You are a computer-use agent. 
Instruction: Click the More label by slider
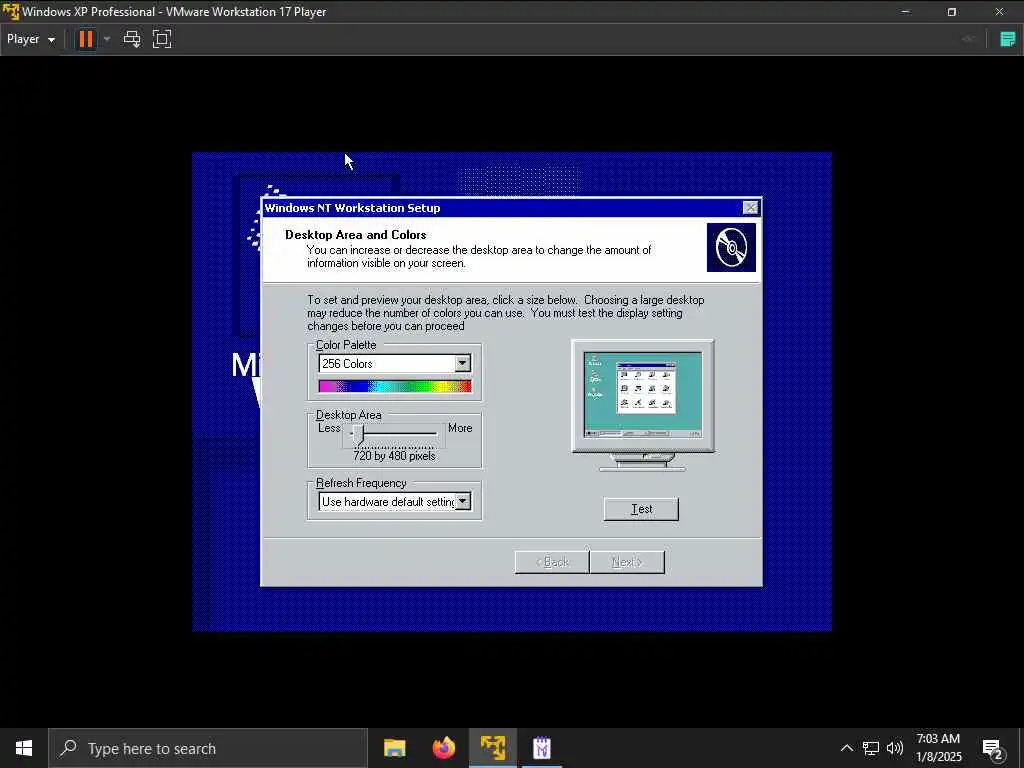point(460,428)
